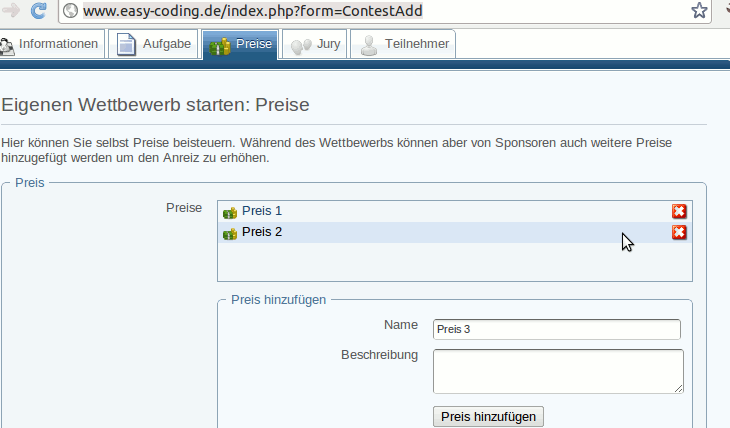Select the Preis 1 list entry
The image size is (730, 428).
[262, 211]
